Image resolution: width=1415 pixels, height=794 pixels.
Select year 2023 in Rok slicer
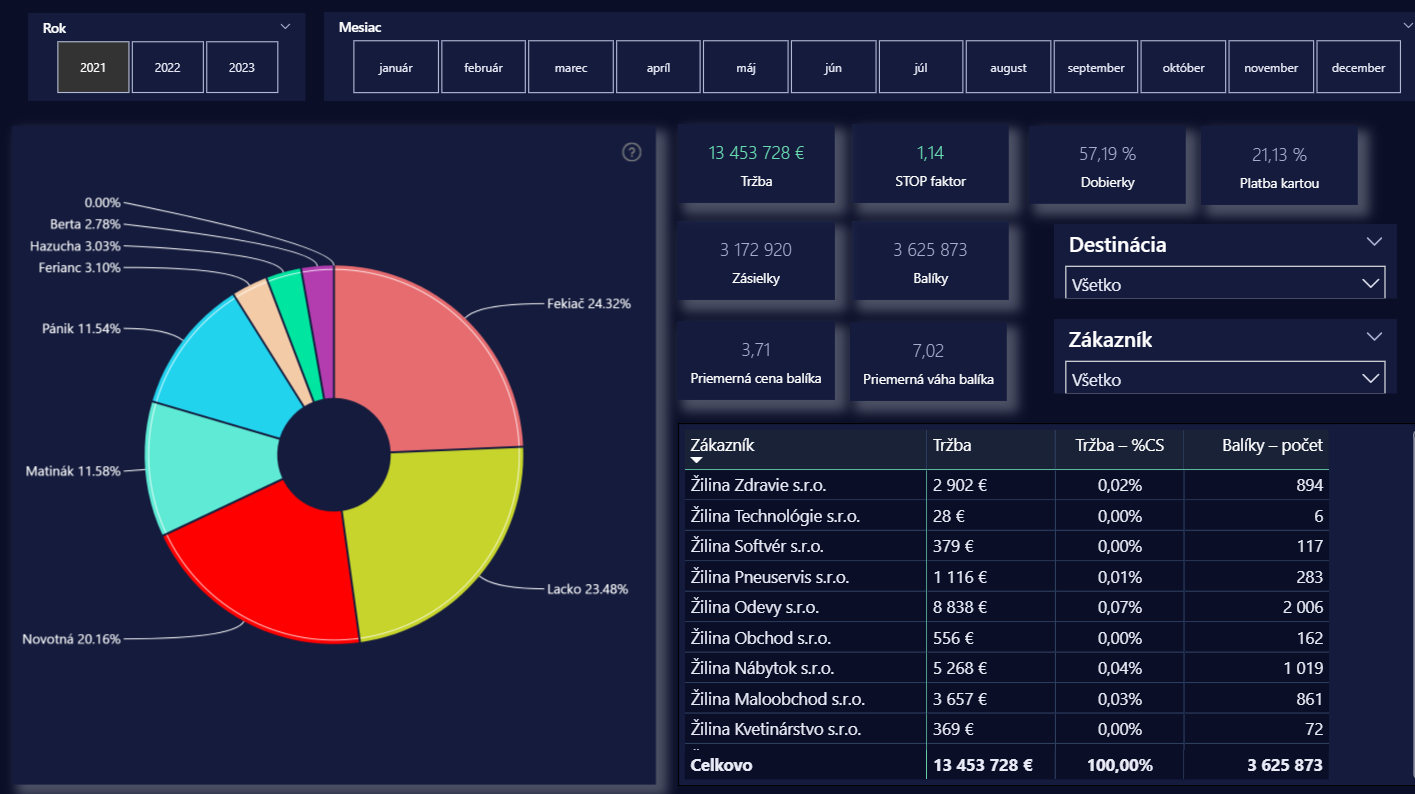pos(242,68)
